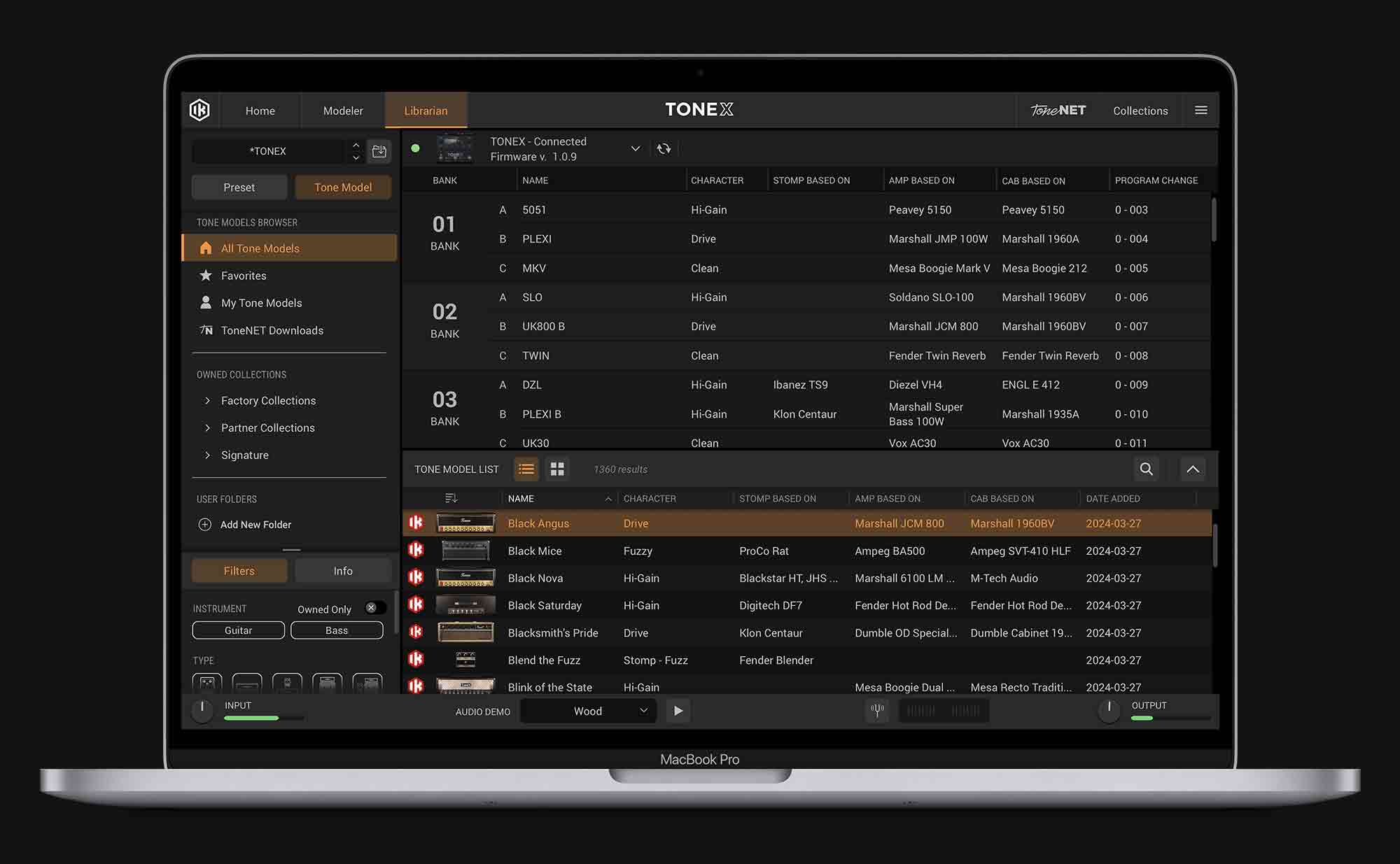This screenshot has height=864, width=1400.
Task: Click IK badge on Blacksmith's Pride row
Action: (416, 632)
